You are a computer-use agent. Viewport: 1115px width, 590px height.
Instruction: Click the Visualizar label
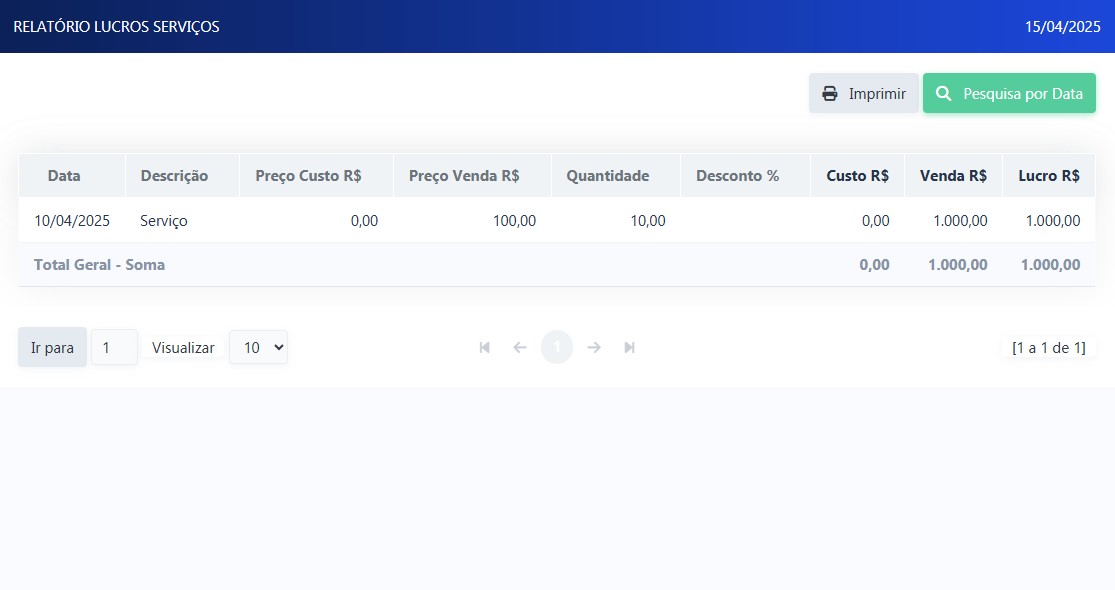183,348
